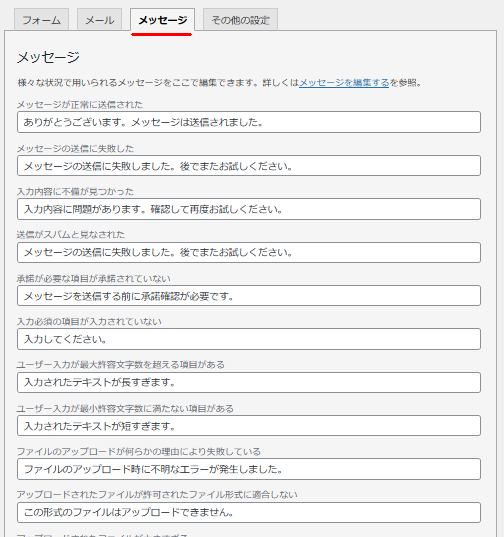This screenshot has height=537, width=504.
Task: Click the label ファイルのアップロードが何らかの理由により失敗している
Action: click(139, 451)
